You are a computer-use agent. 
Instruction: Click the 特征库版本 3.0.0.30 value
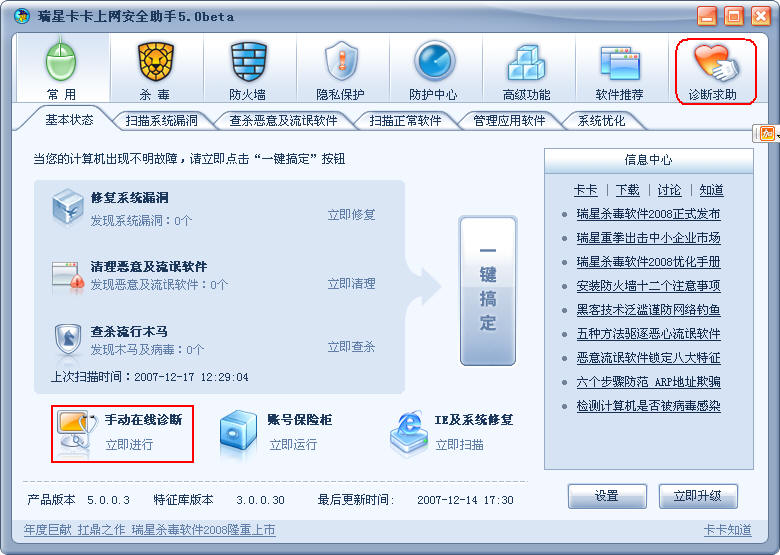[x=260, y=500]
